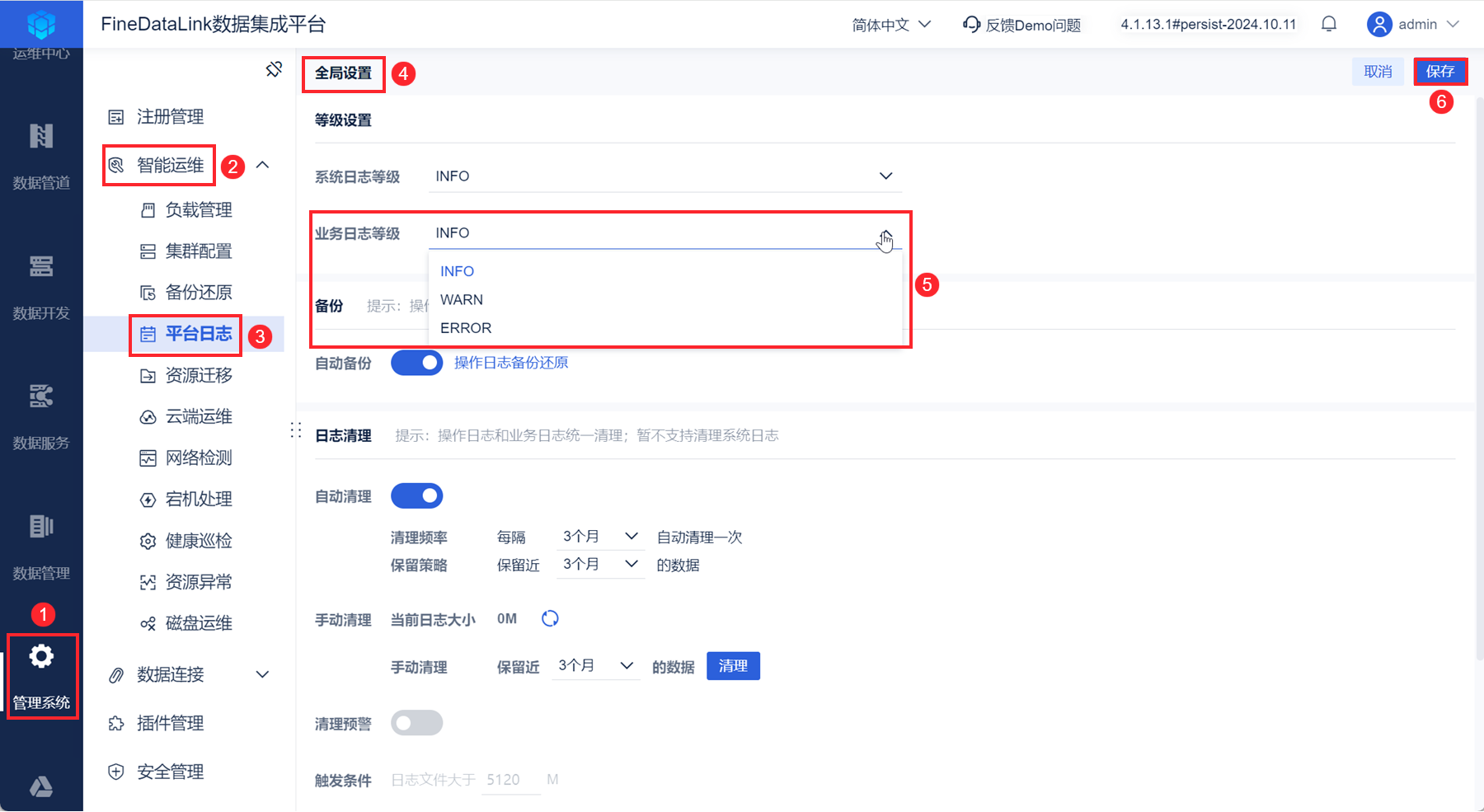Expand the 数据连接 menu group
Viewport: 1484px width, 812px height.
point(262,674)
